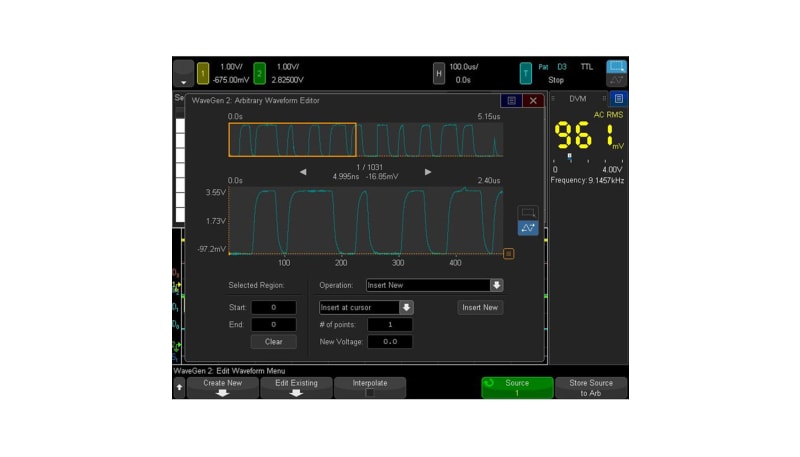Click the Start value field
The height and width of the screenshot is (457, 800).
[x=273, y=307]
